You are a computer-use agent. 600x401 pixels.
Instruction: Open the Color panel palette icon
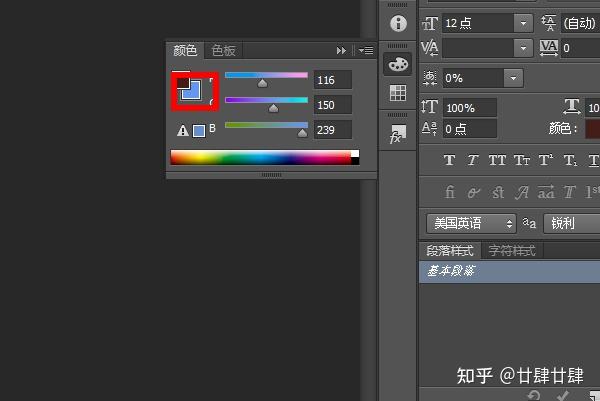click(398, 64)
